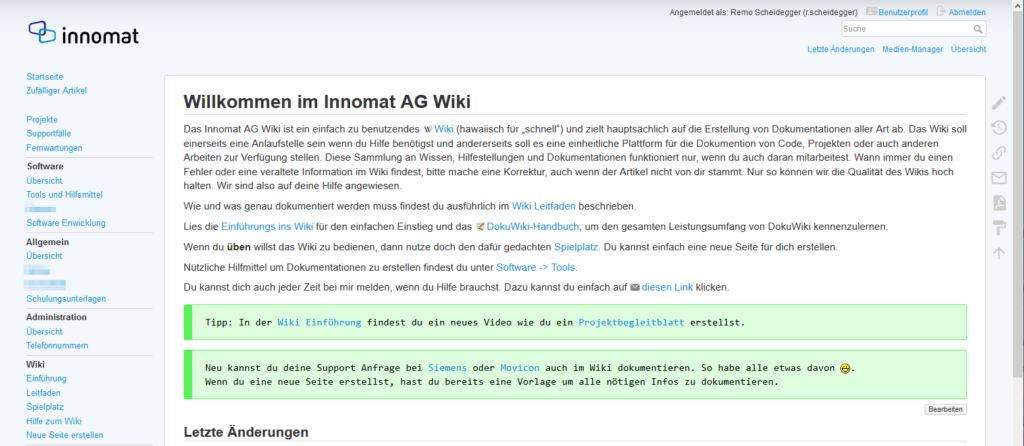This screenshot has width=1024, height=446.
Task: Open DokuWiki-Handbuch link
Action: tap(532, 227)
